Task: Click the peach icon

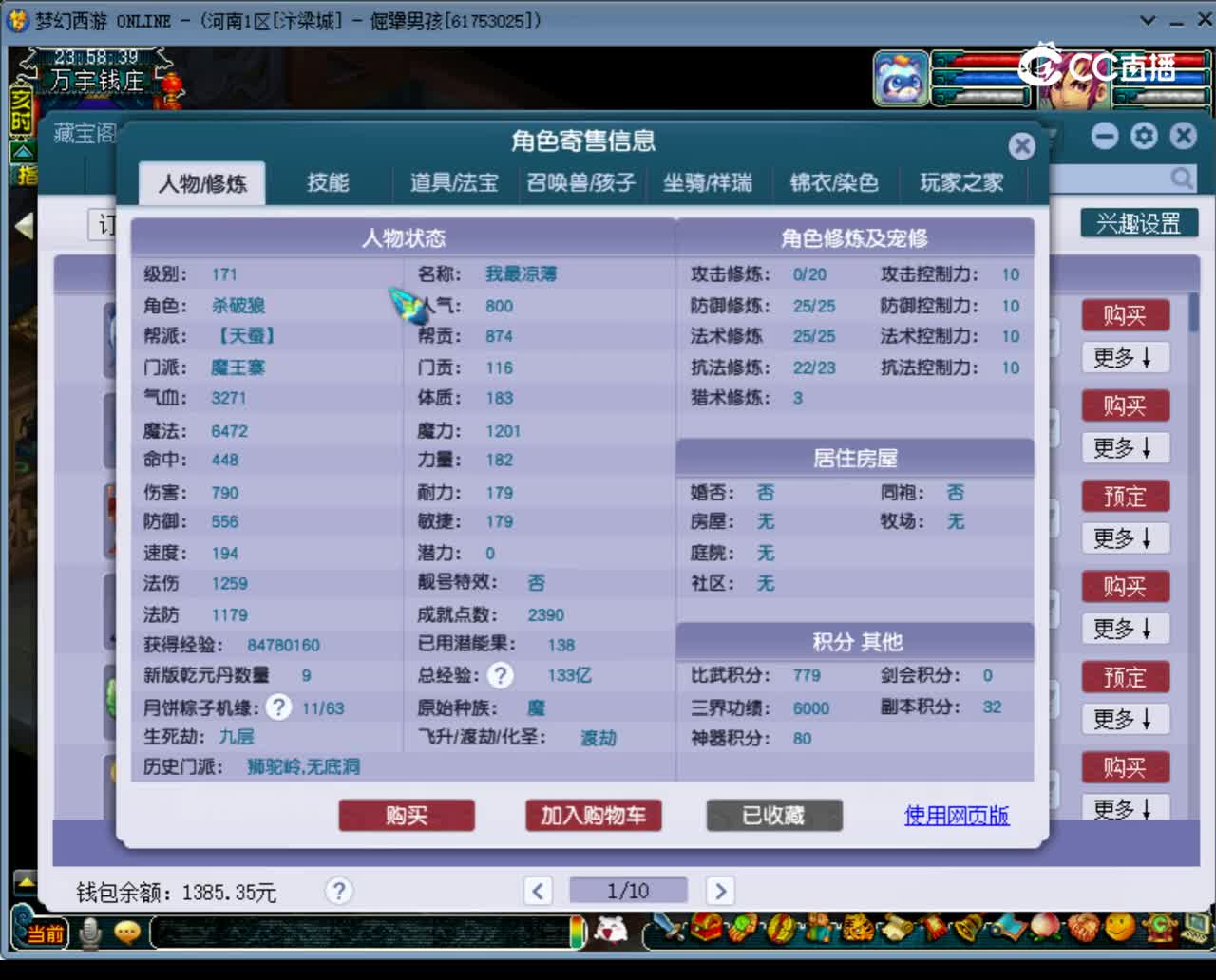Action: pos(1045,927)
